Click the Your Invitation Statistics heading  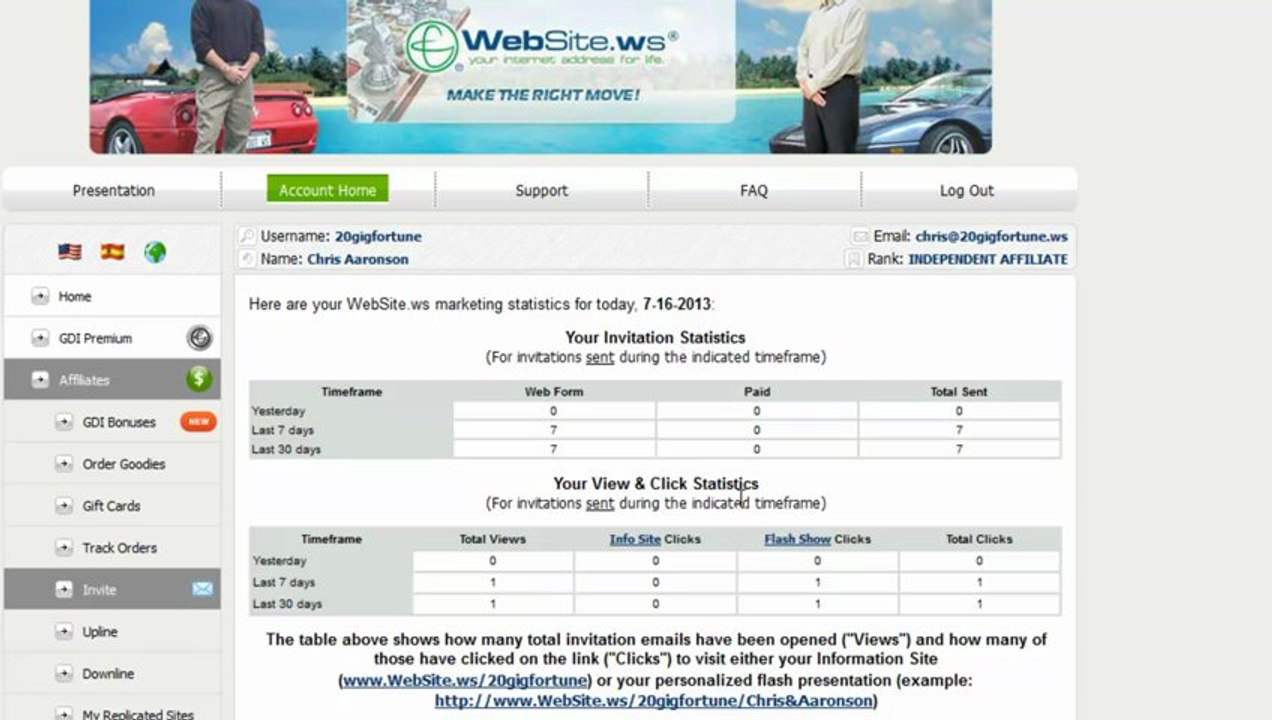pyautogui.click(x=655, y=338)
